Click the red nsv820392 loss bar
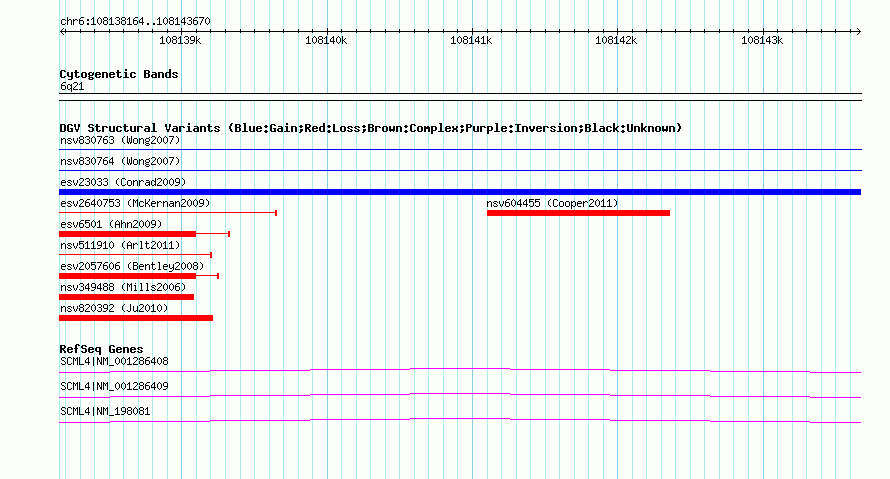 point(136,318)
